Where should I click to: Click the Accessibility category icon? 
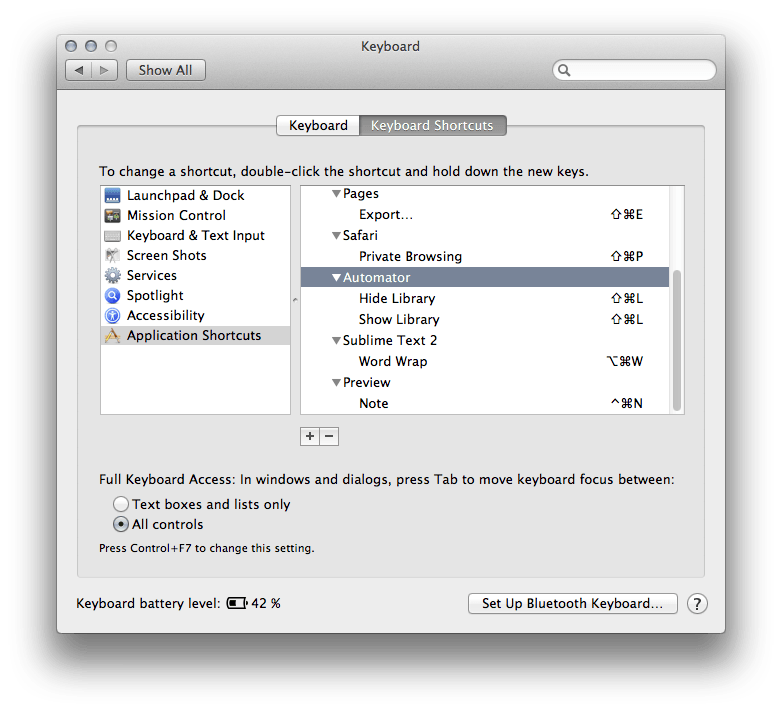(x=112, y=316)
